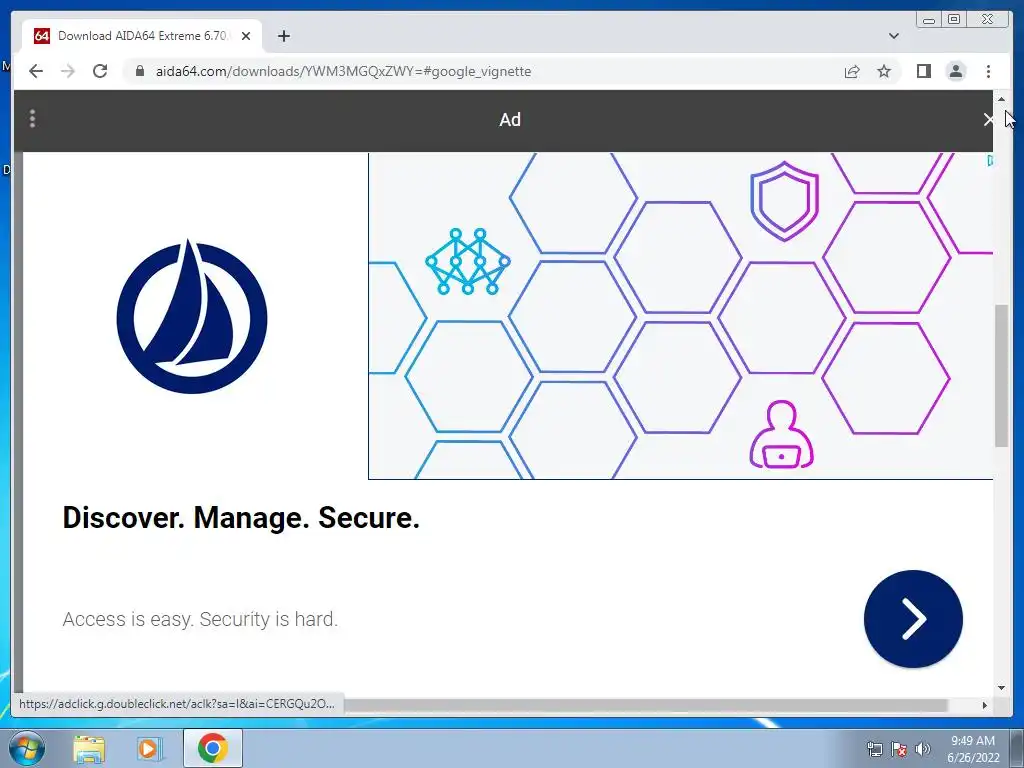Image resolution: width=1024 pixels, height=768 pixels.
Task: Open Windows Explorer from taskbar
Action: pyautogui.click(x=89, y=748)
